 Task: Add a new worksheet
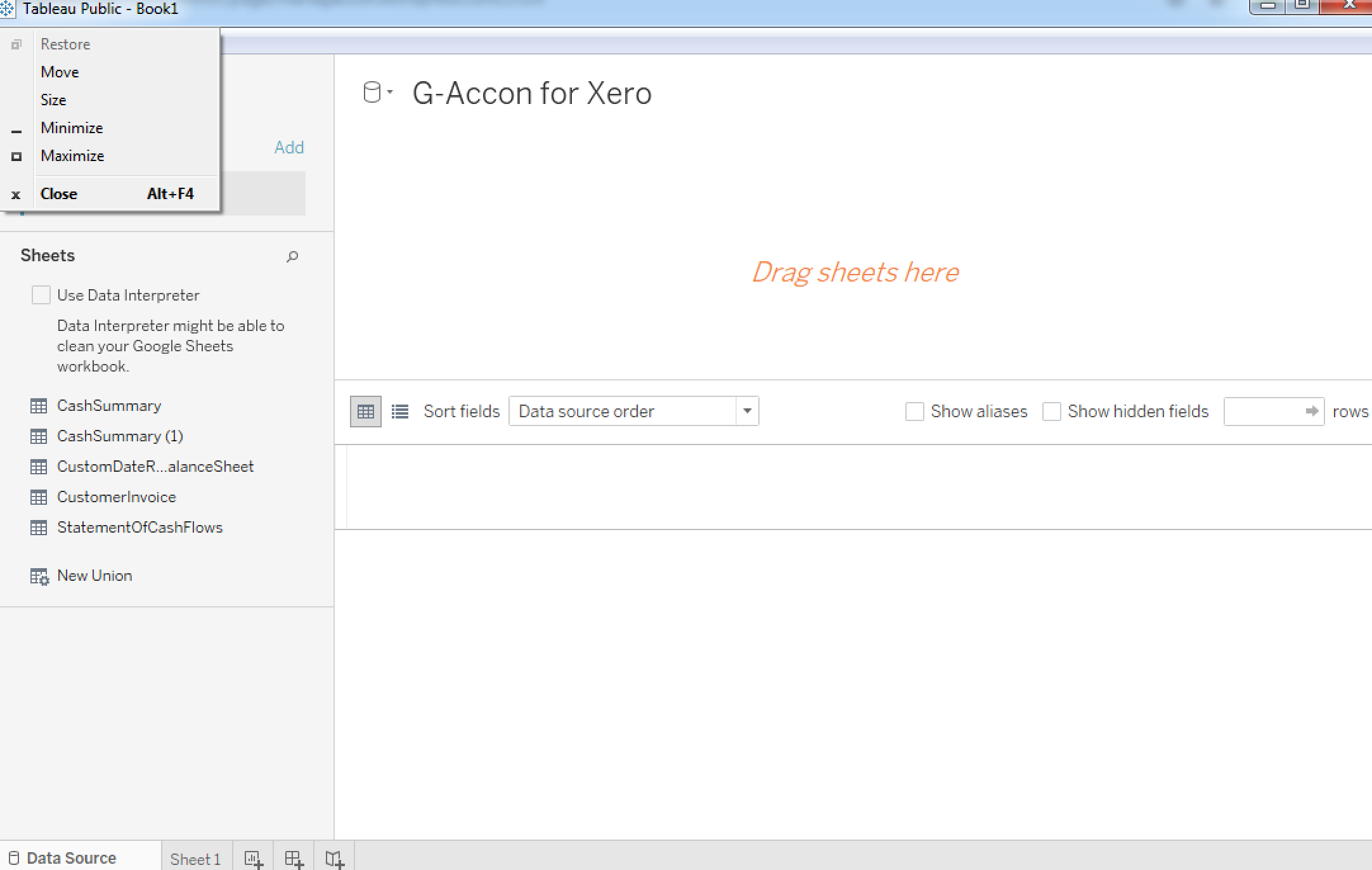(x=253, y=859)
